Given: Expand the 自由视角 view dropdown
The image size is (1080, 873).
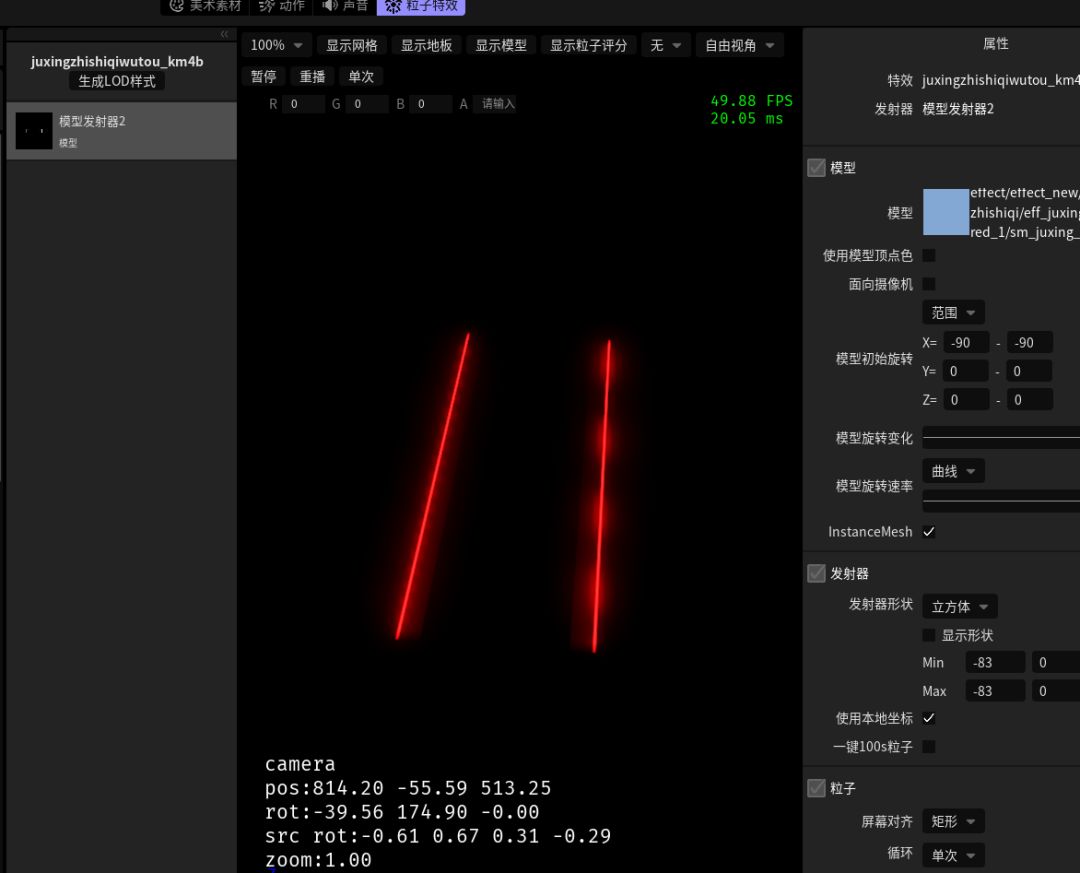Looking at the screenshot, I should coord(739,45).
